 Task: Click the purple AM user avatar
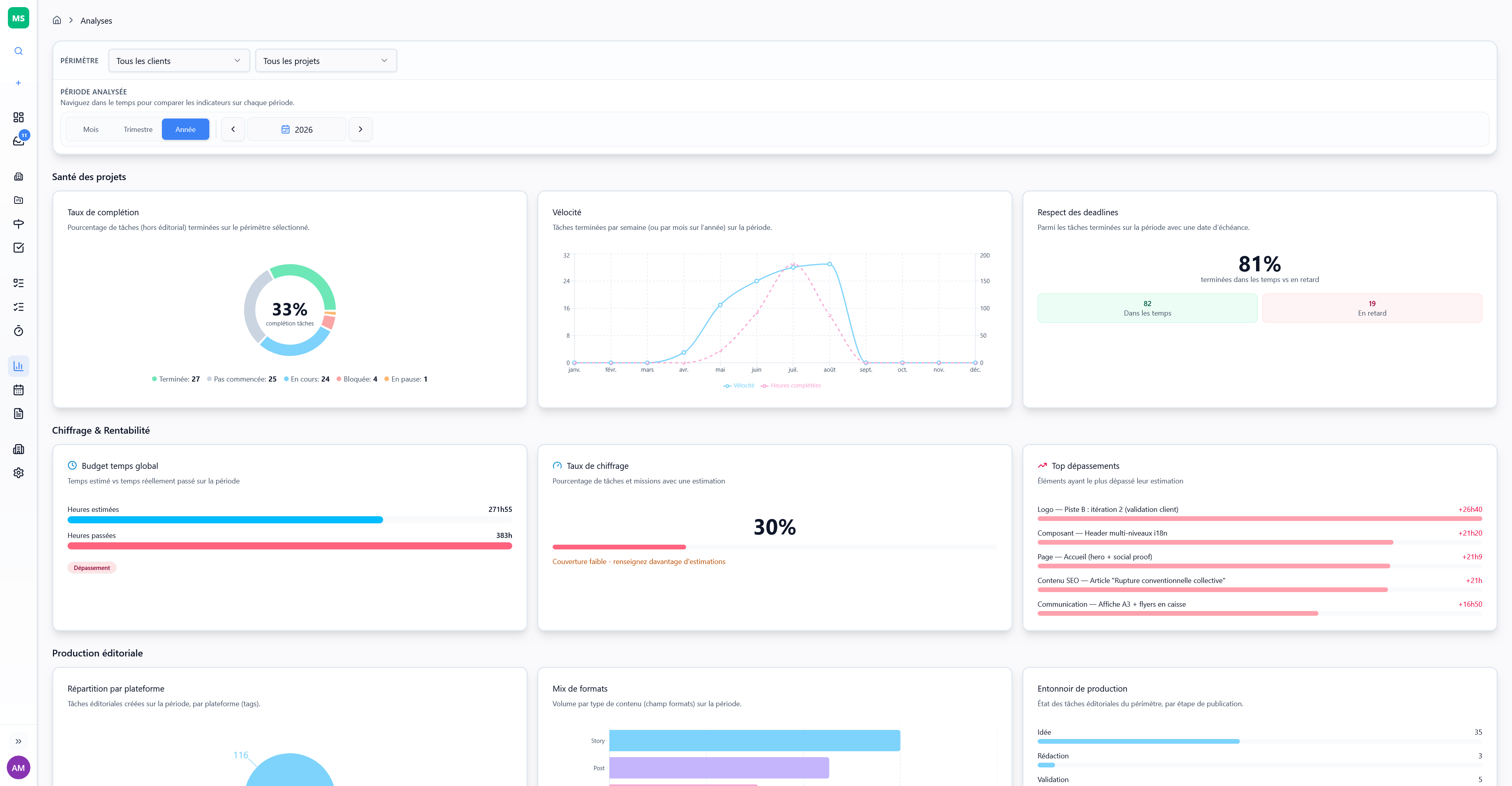18,768
